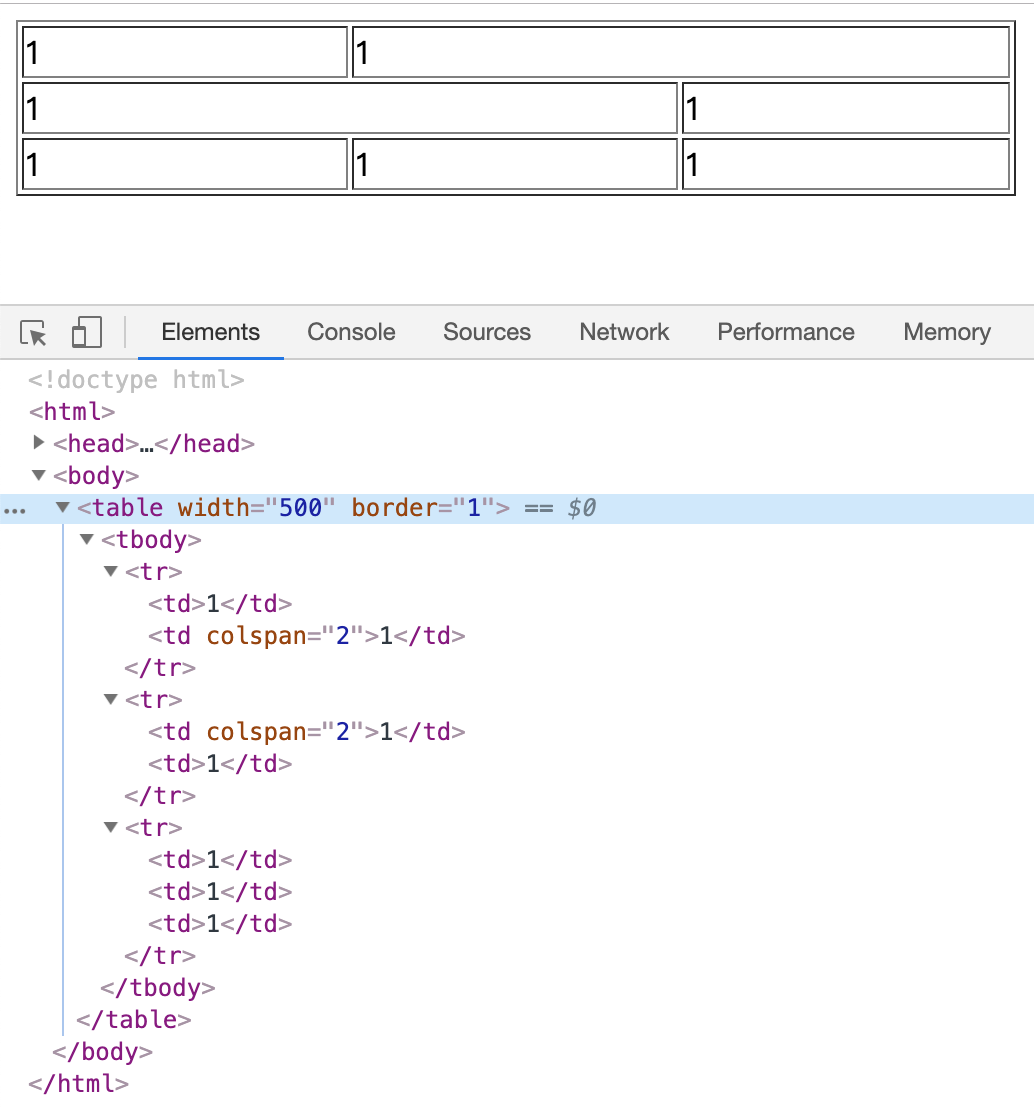1034x1114 pixels.
Task: Toggle device emulation mode on
Action: pyautogui.click(x=86, y=331)
